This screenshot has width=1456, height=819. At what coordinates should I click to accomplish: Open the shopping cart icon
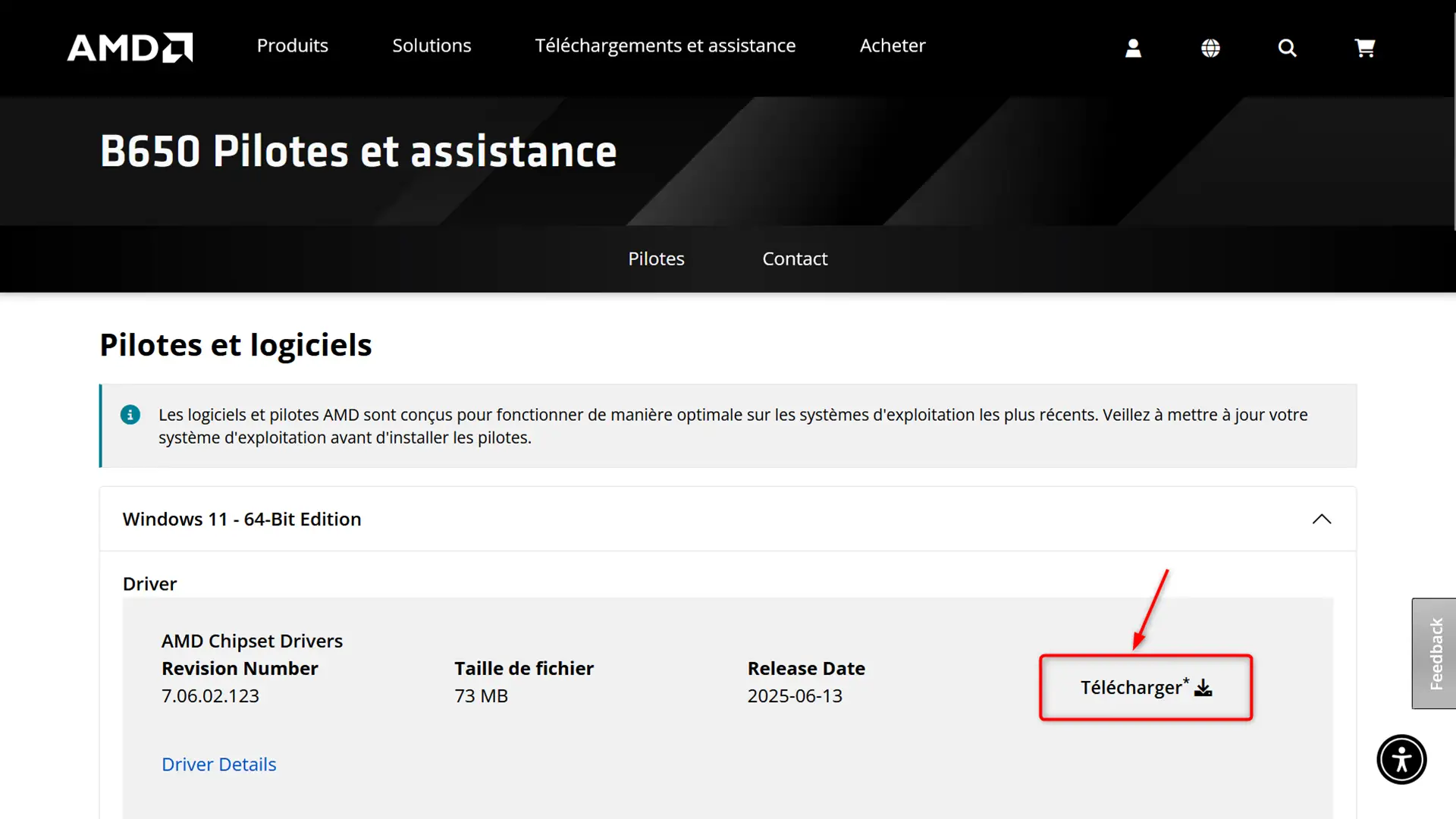pyautogui.click(x=1364, y=48)
